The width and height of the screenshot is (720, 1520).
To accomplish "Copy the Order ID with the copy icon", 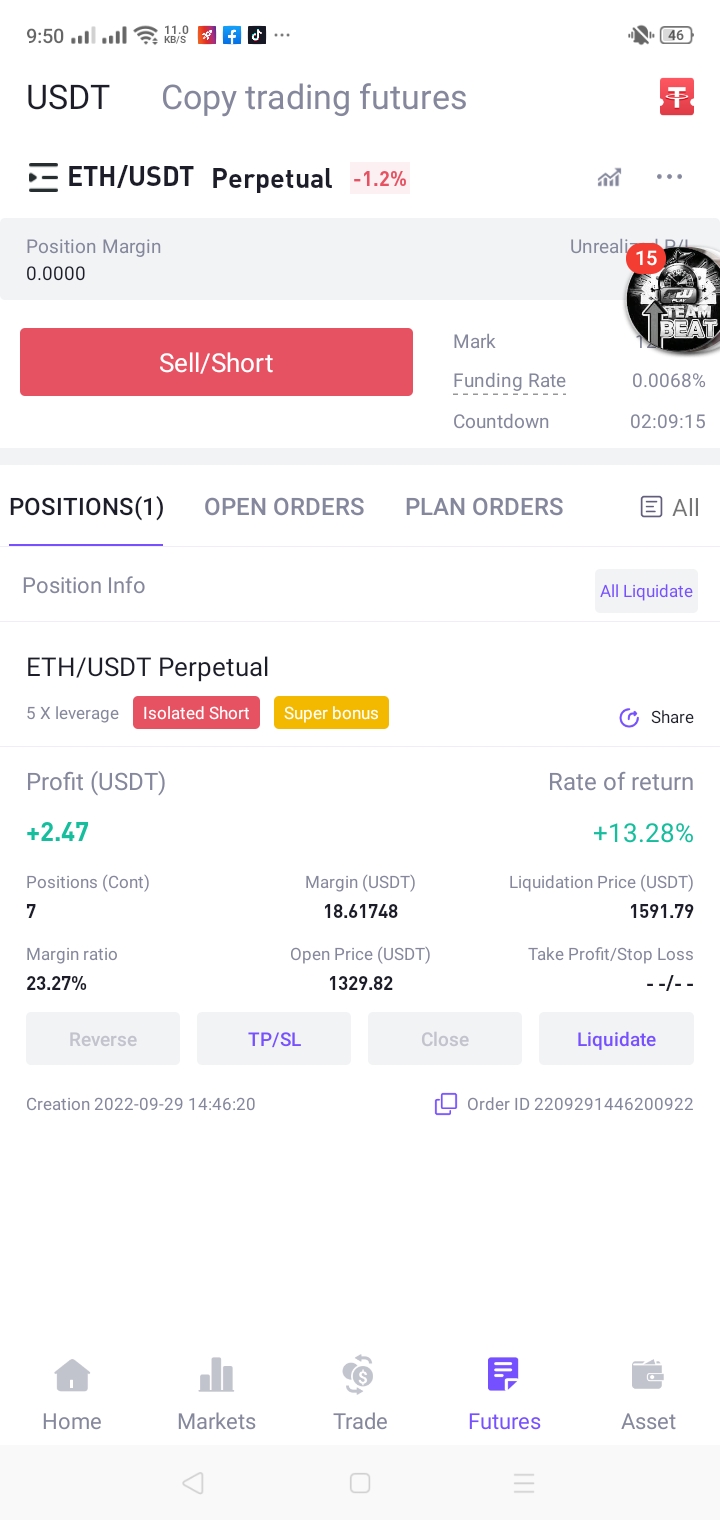I will pyautogui.click(x=446, y=1104).
